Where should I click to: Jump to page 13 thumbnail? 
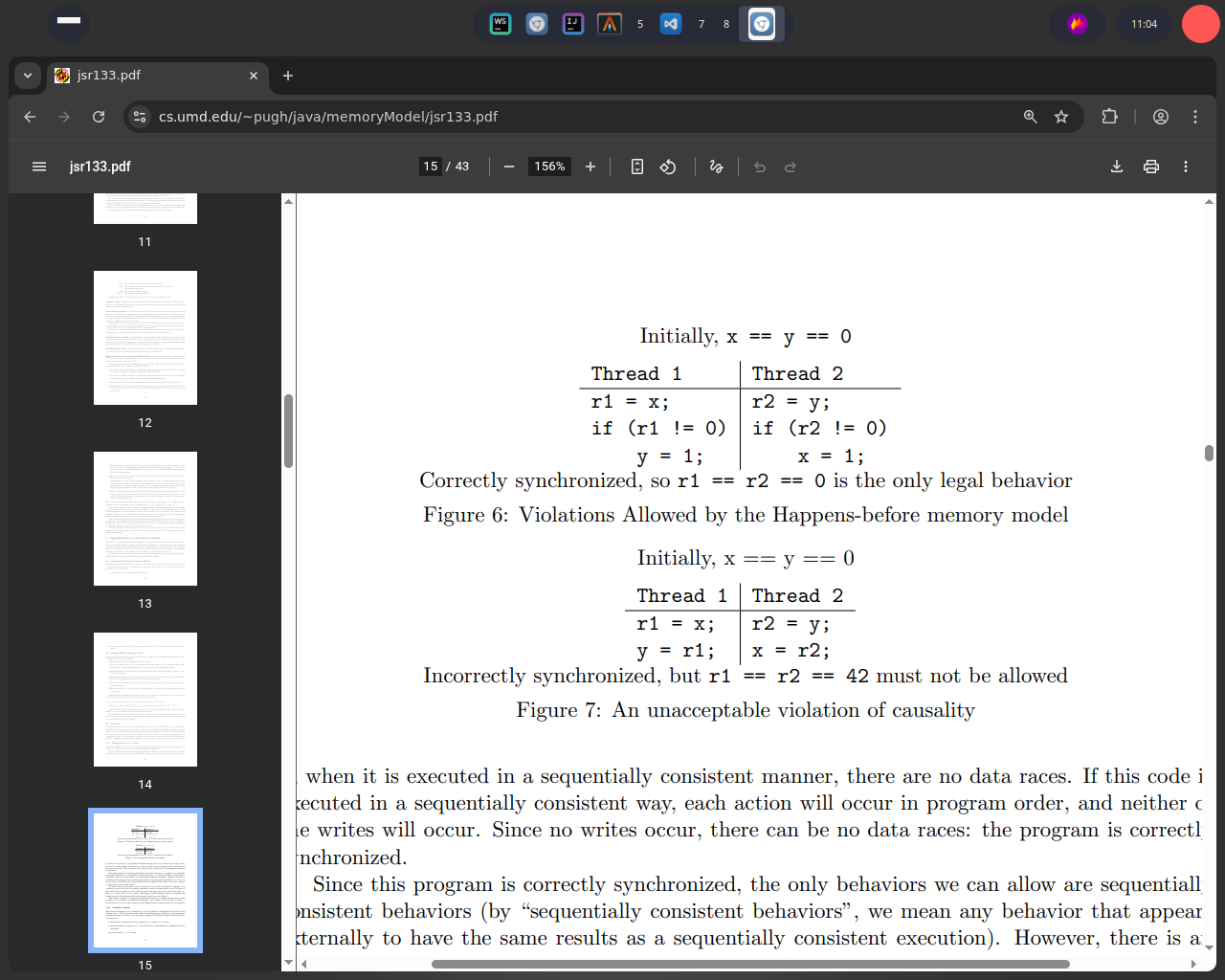tap(145, 519)
